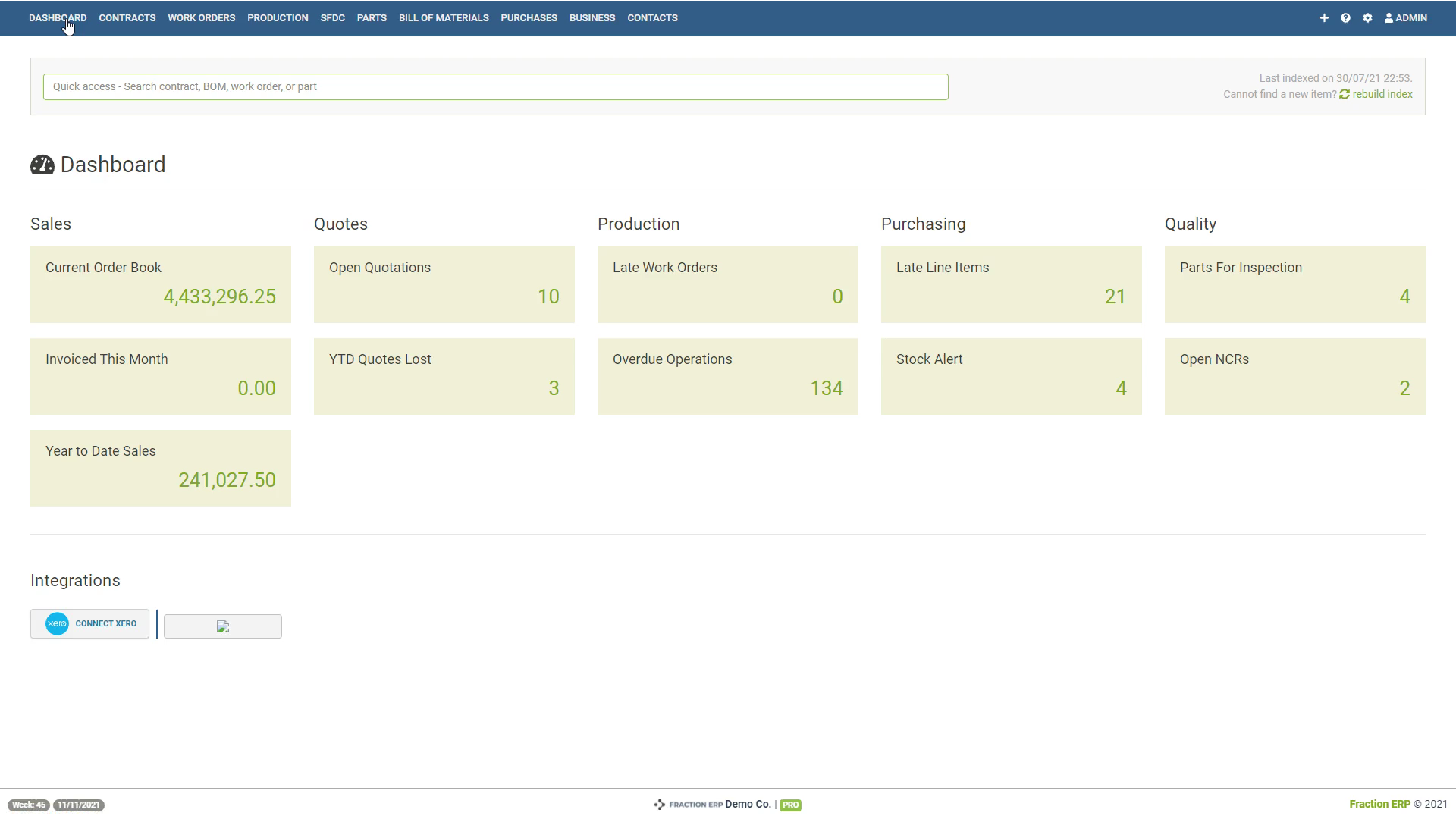The height and width of the screenshot is (819, 1456).
Task: Click the rebuild index link
Action: click(x=1382, y=94)
